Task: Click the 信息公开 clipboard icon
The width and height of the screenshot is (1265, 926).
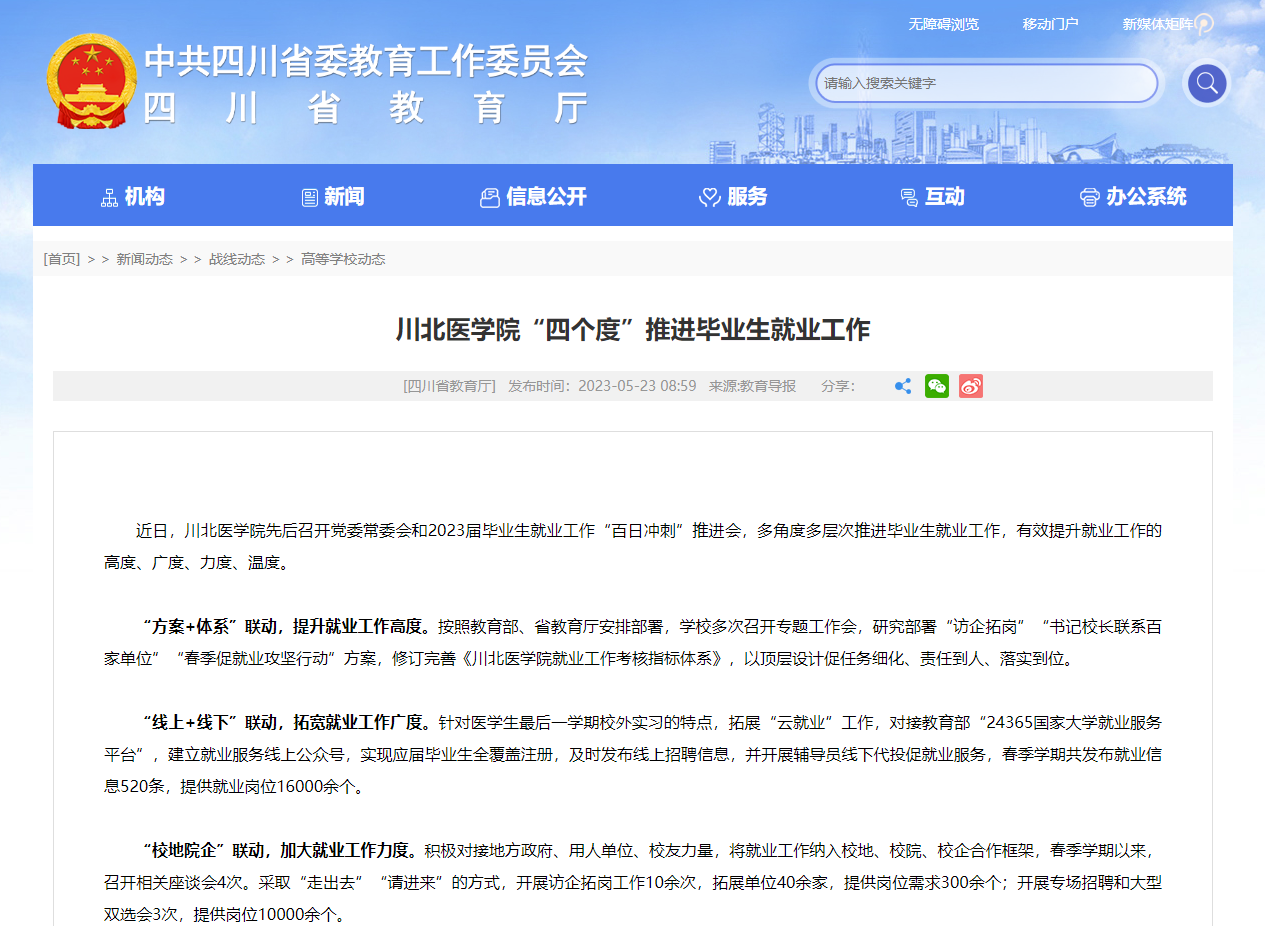Action: (489, 197)
